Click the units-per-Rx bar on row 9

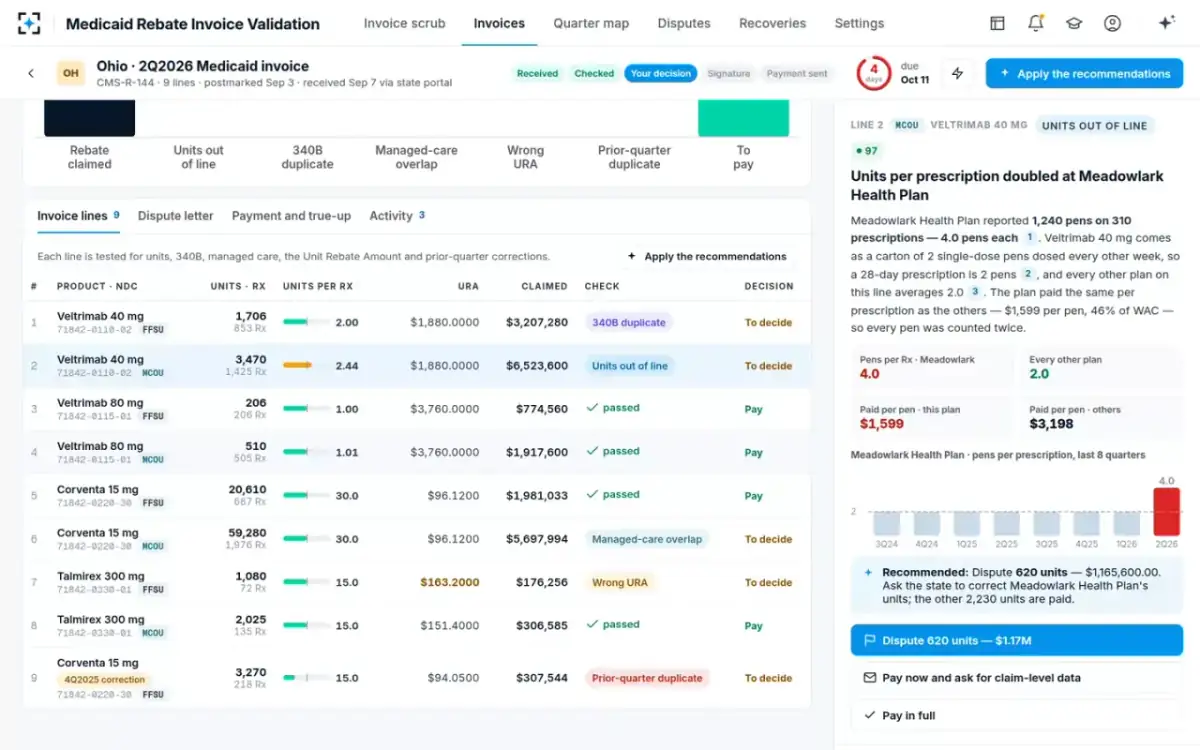coord(306,678)
